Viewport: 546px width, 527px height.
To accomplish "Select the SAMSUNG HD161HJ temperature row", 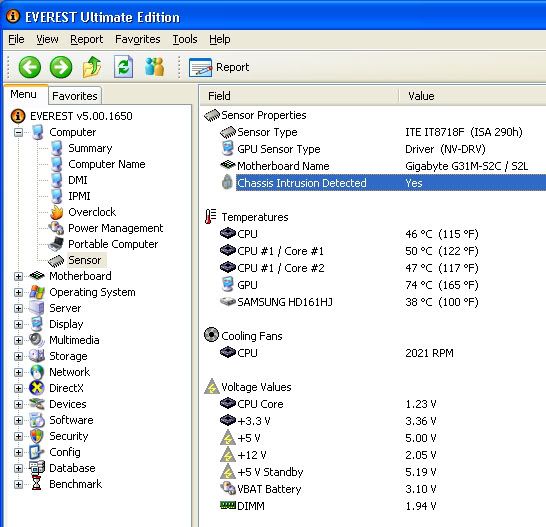I will 383,302.
